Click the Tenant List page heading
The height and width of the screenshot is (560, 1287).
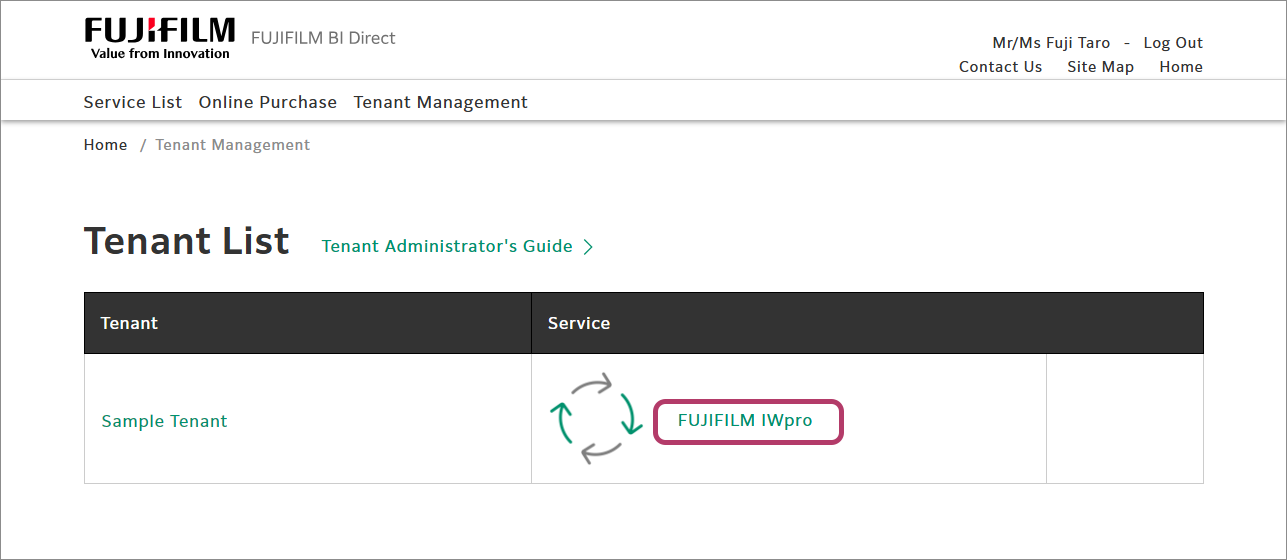(x=187, y=241)
